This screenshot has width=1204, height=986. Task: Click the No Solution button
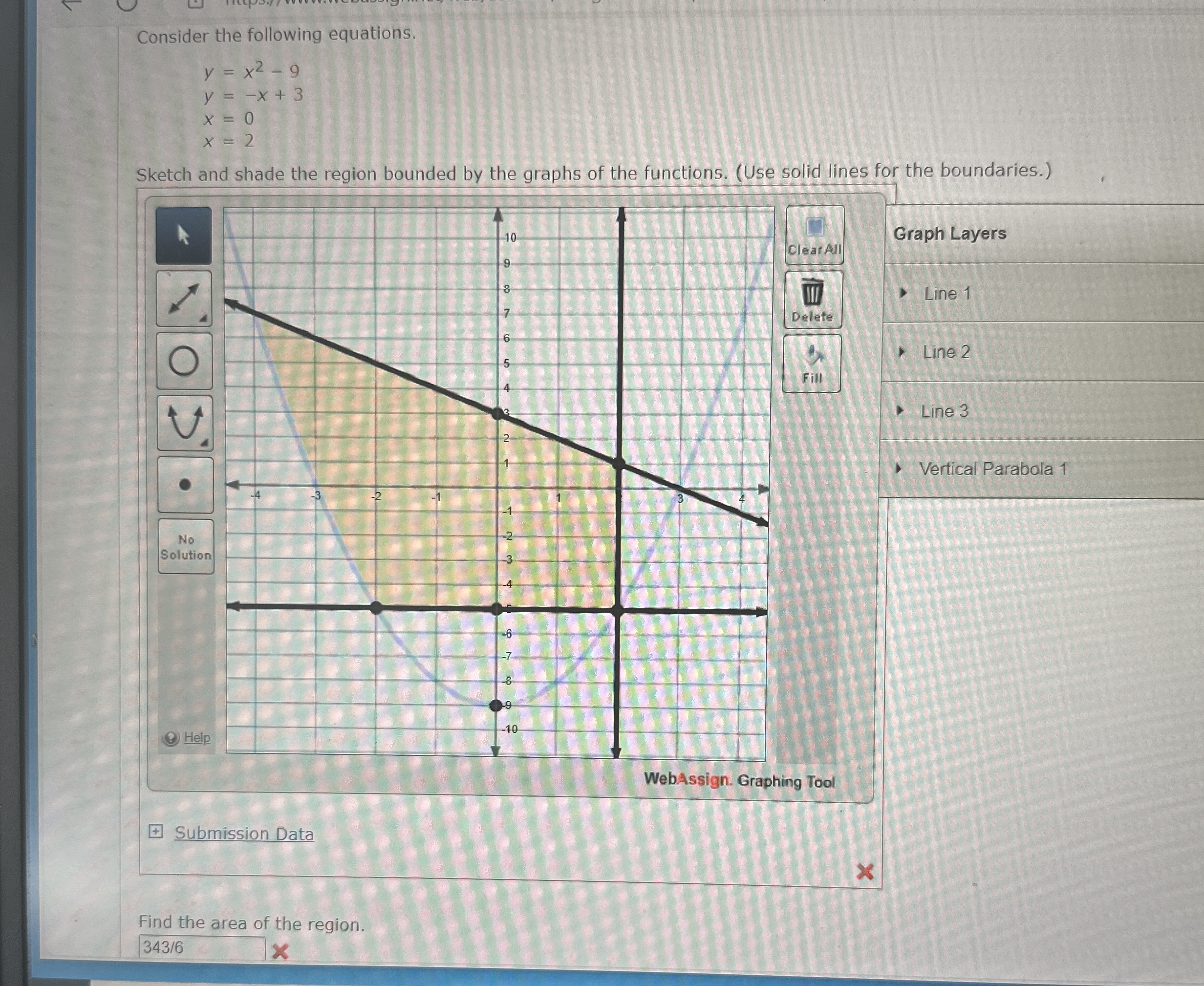[186, 547]
